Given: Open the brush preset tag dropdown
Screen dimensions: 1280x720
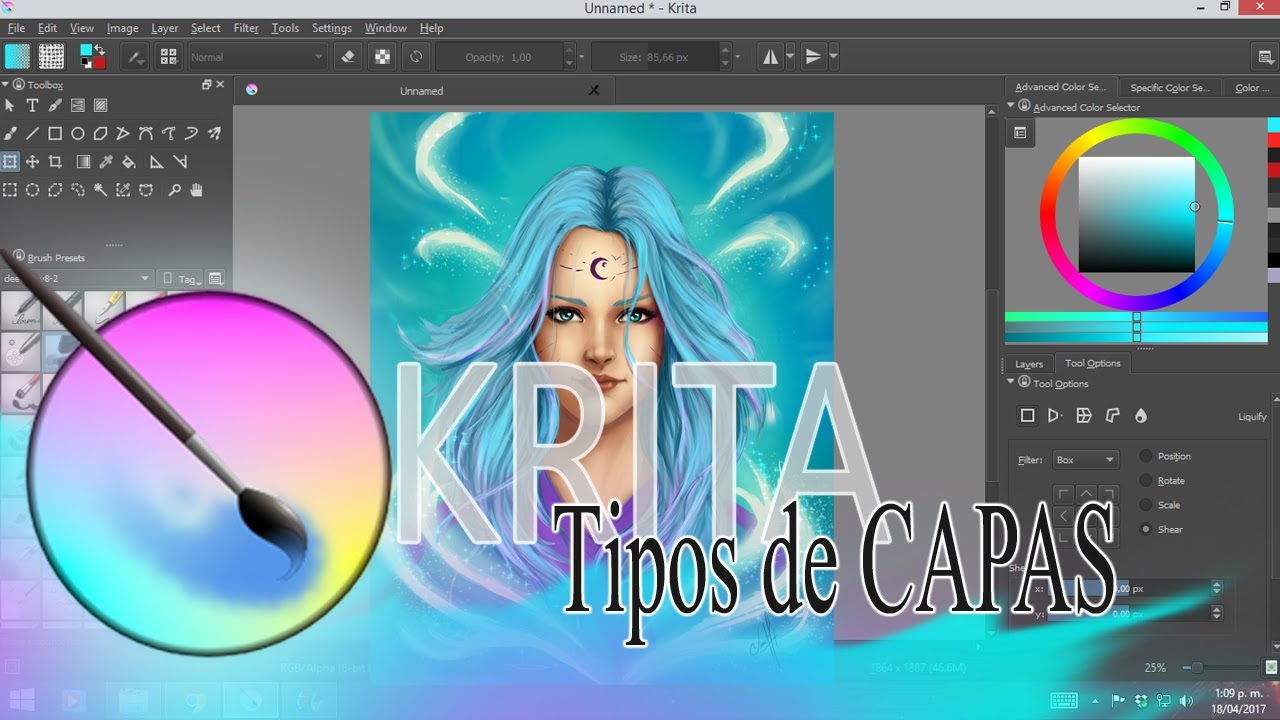Looking at the screenshot, I should tap(77, 278).
